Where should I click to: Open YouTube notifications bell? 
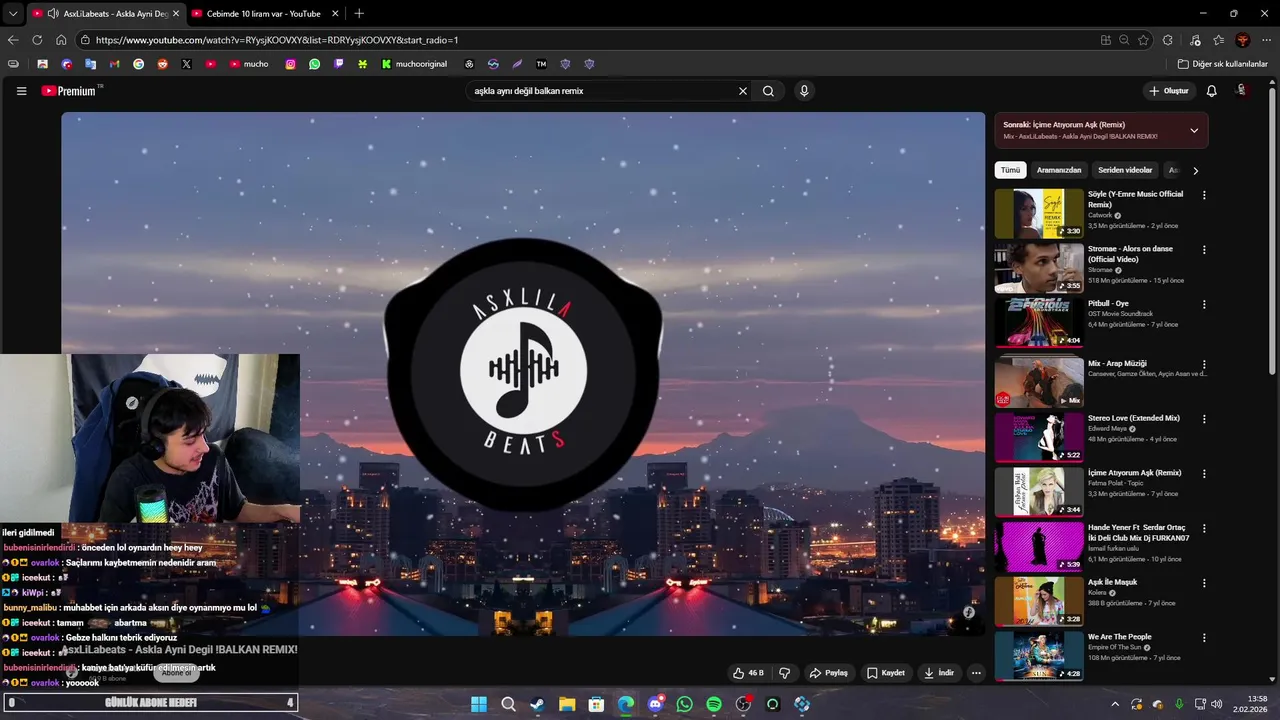click(1211, 91)
